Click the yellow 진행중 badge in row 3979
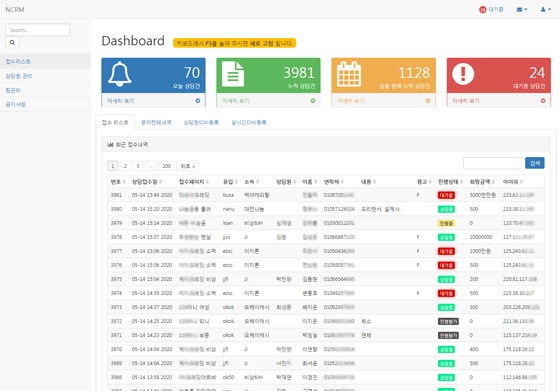This screenshot has height=391, width=560. 446,223
